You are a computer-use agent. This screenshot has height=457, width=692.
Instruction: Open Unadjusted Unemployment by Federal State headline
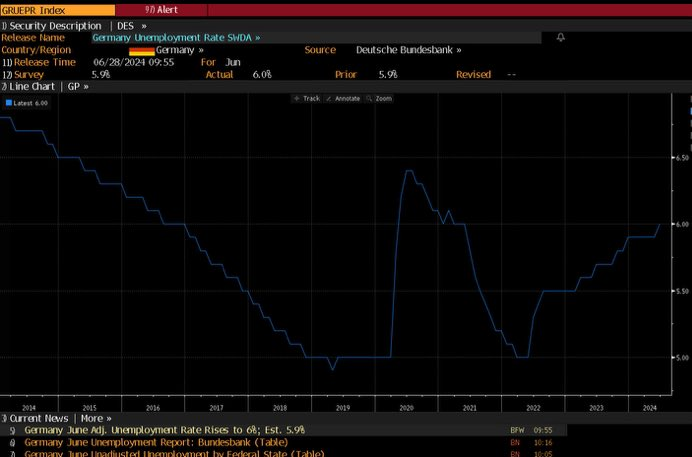(174, 453)
